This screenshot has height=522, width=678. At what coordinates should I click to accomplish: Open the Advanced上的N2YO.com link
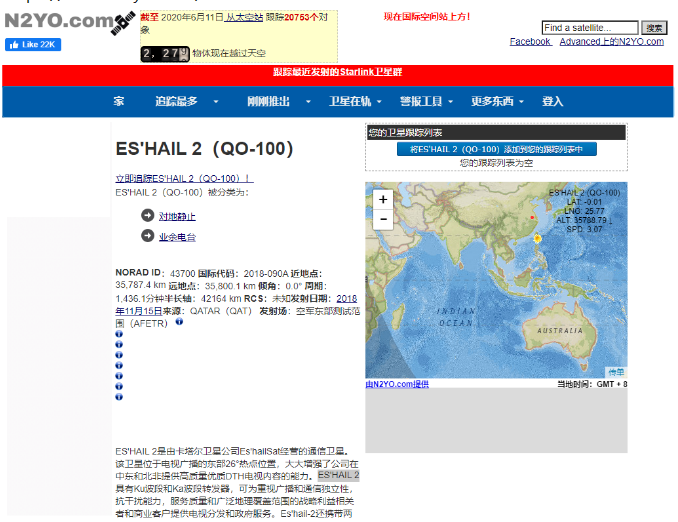point(611,42)
